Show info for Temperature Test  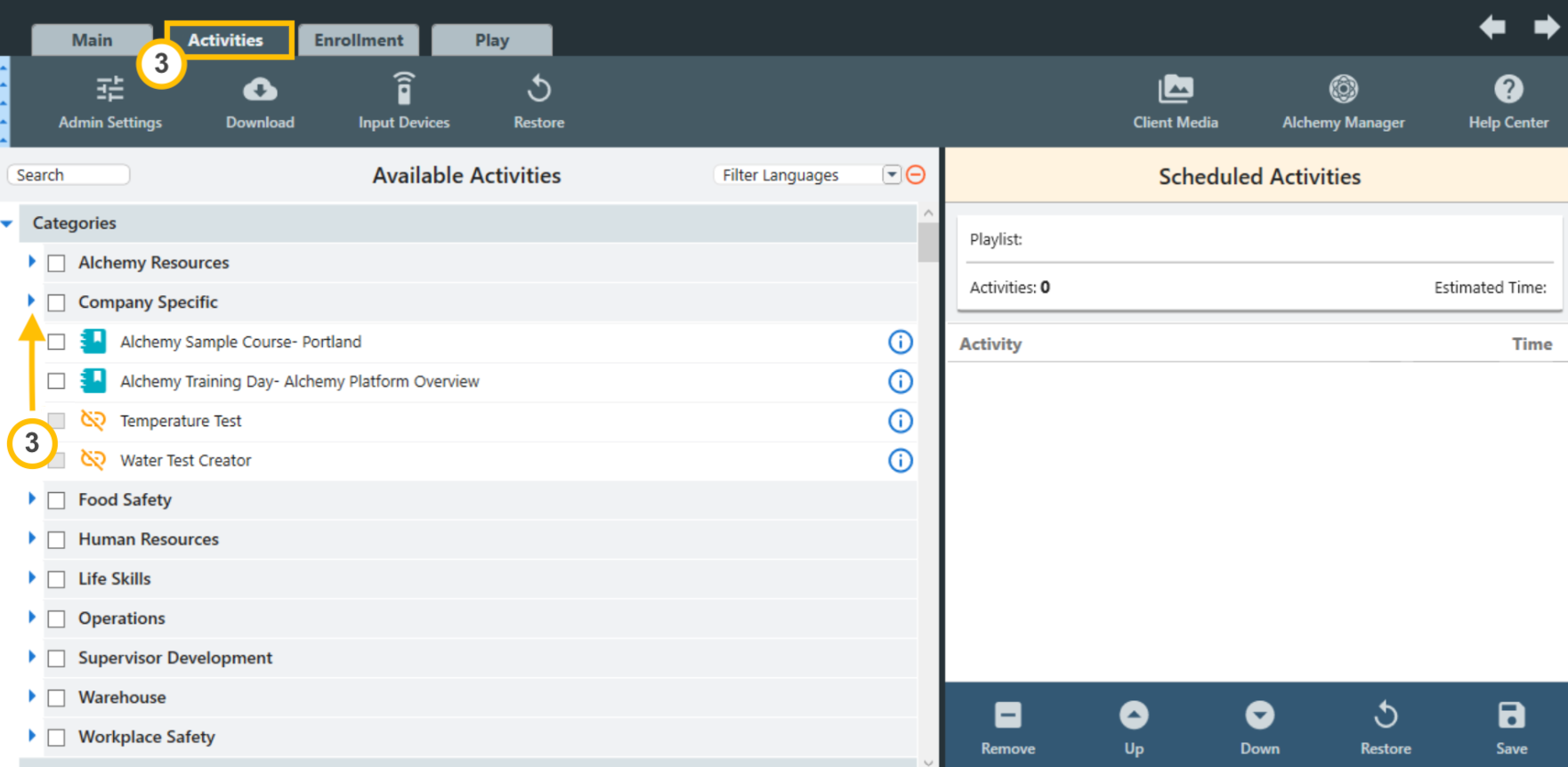pos(901,421)
